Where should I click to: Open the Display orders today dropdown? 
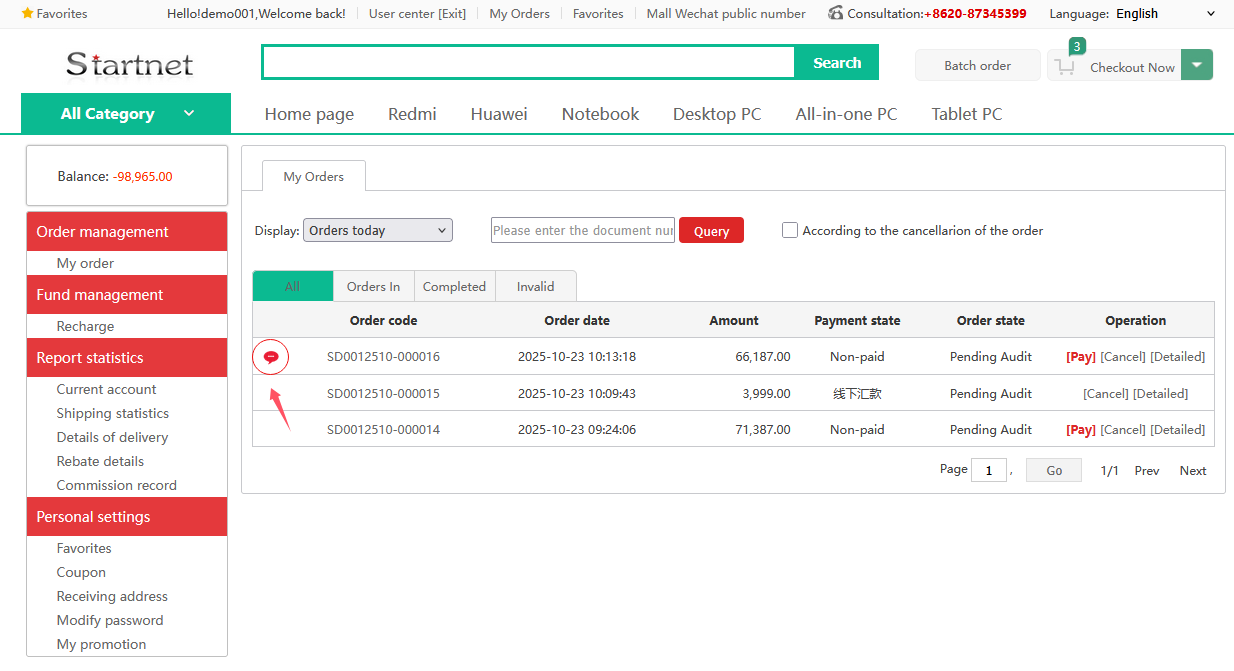378,230
